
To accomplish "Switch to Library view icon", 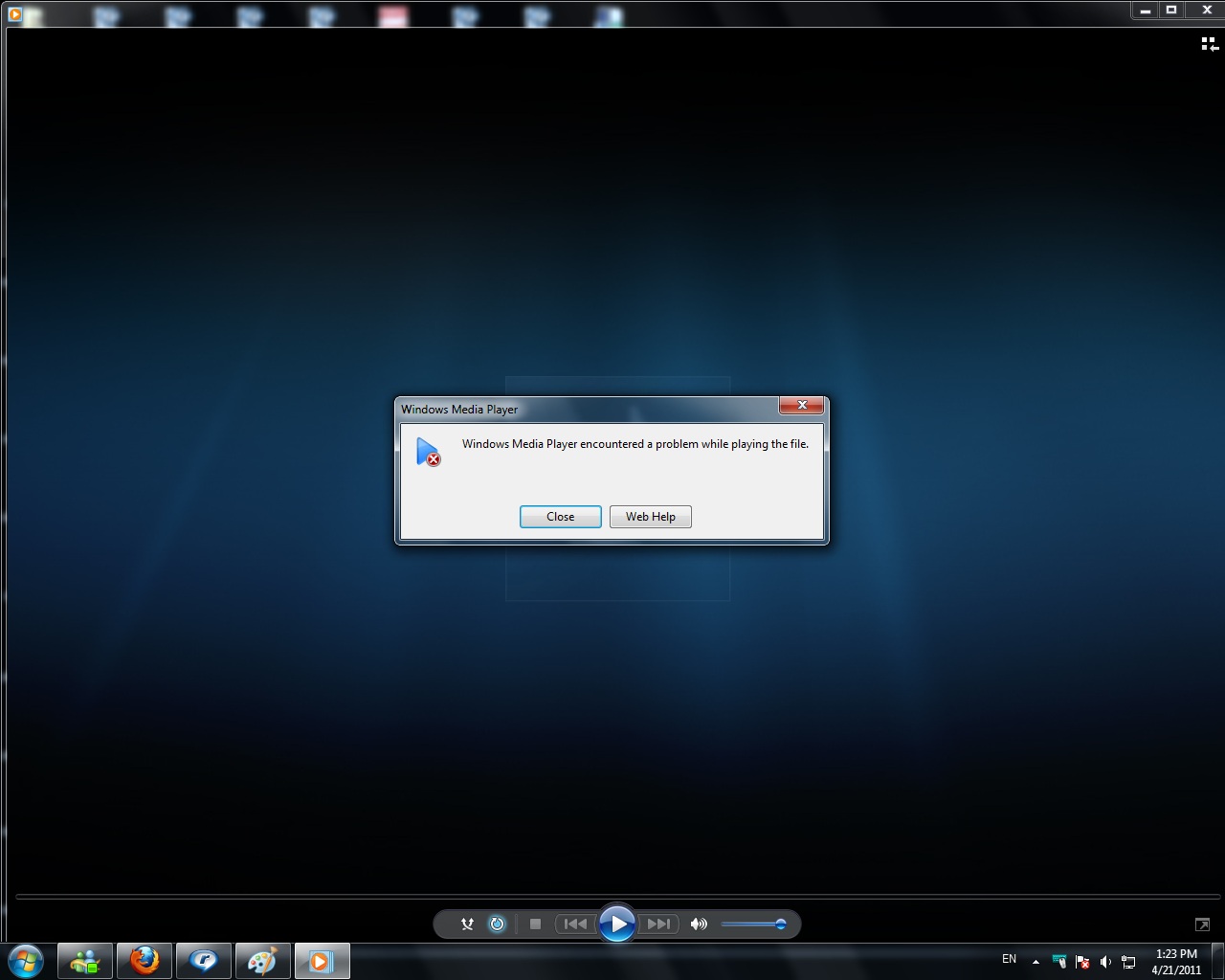I will (1210, 44).
